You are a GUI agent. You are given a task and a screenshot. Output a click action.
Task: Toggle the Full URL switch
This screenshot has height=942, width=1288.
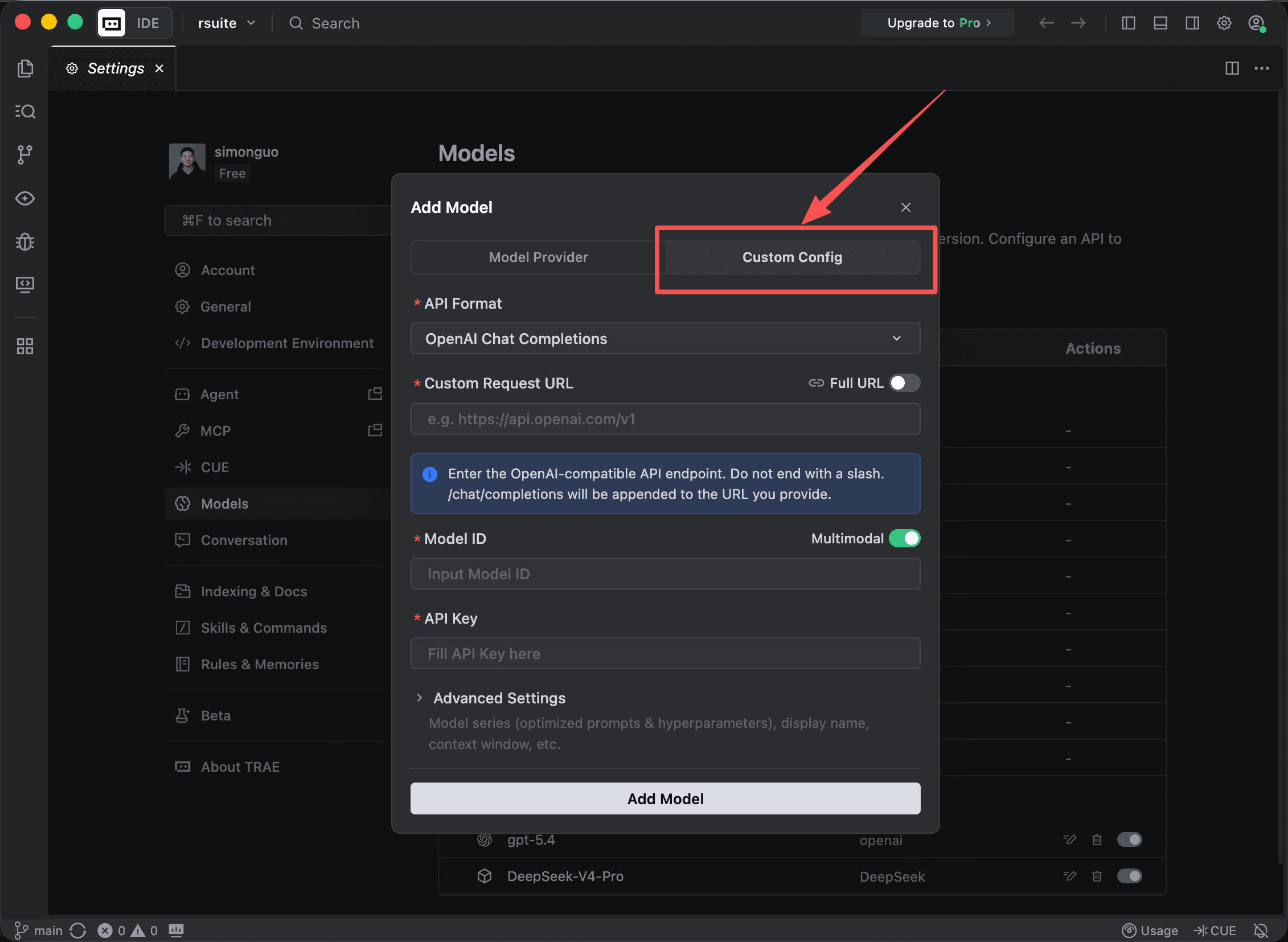[905, 383]
